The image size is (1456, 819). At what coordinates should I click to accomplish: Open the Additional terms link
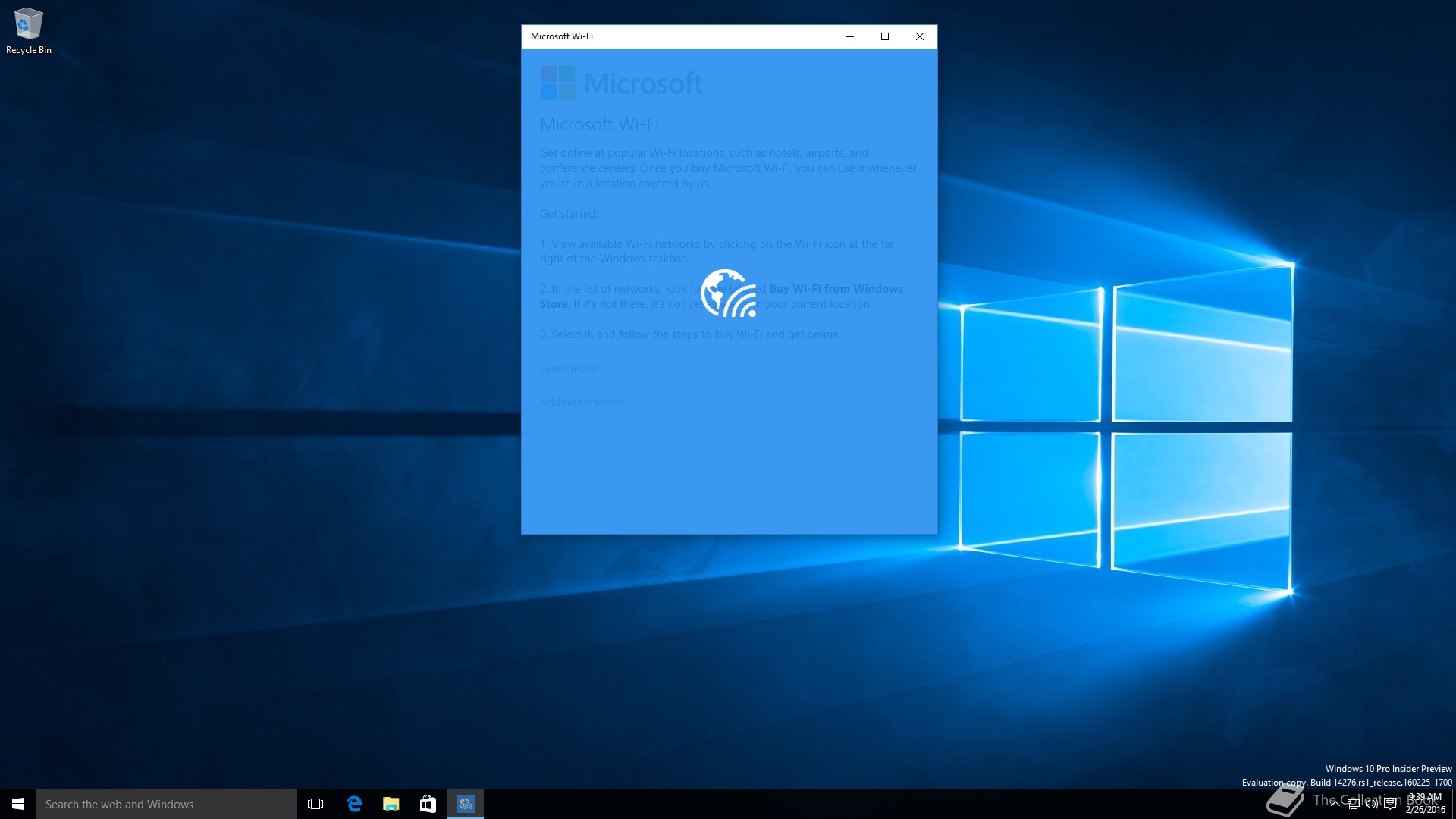tap(581, 403)
